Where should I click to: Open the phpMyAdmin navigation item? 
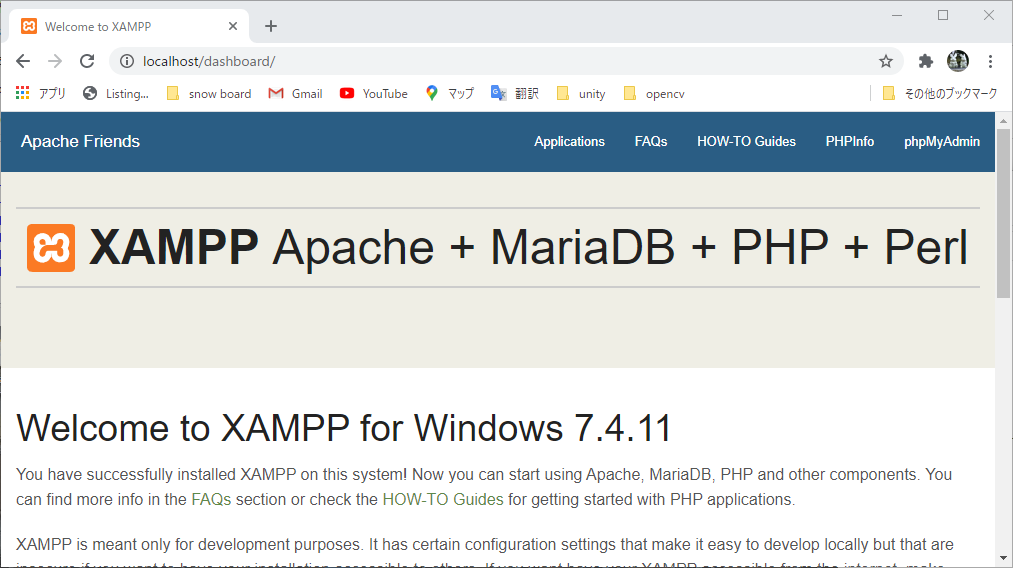(941, 141)
